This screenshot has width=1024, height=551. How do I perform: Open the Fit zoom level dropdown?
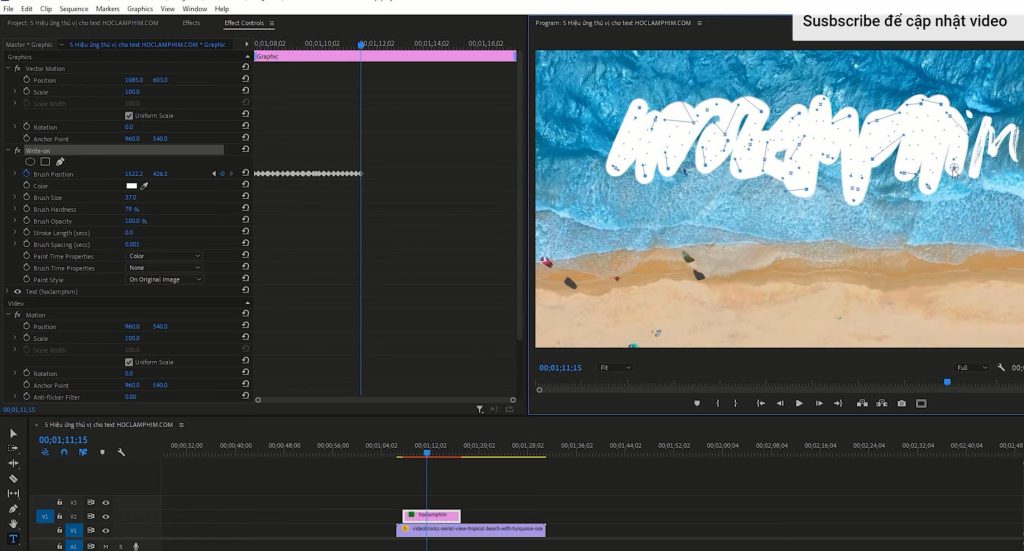(615, 368)
